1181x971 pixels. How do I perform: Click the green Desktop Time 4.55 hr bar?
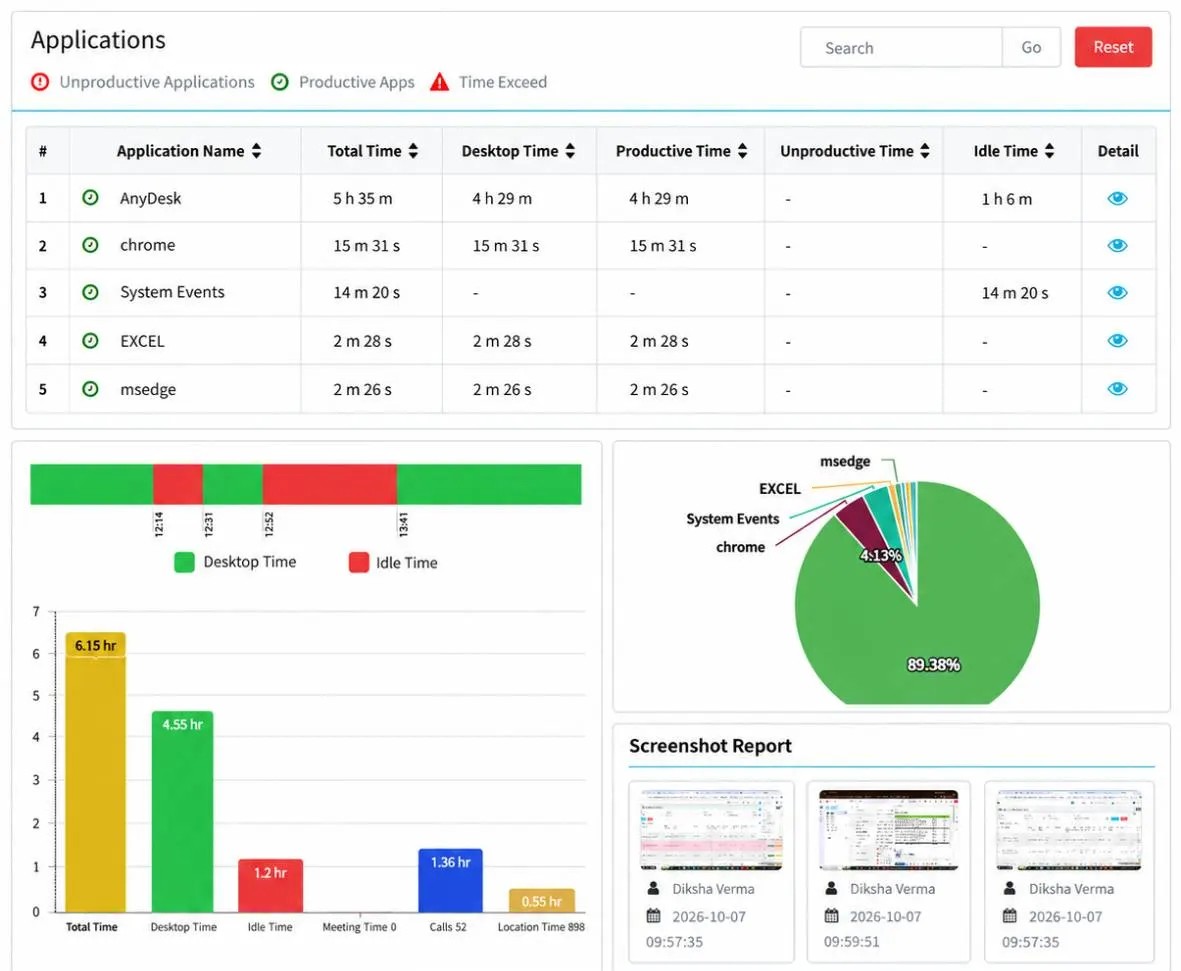[182, 811]
